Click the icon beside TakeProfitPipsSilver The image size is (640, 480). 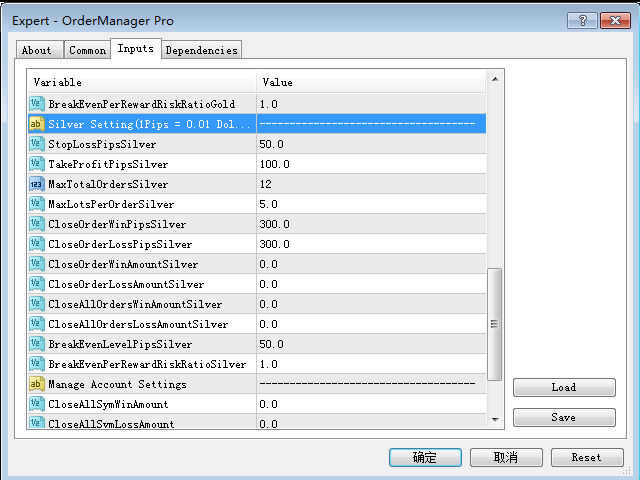click(36, 164)
